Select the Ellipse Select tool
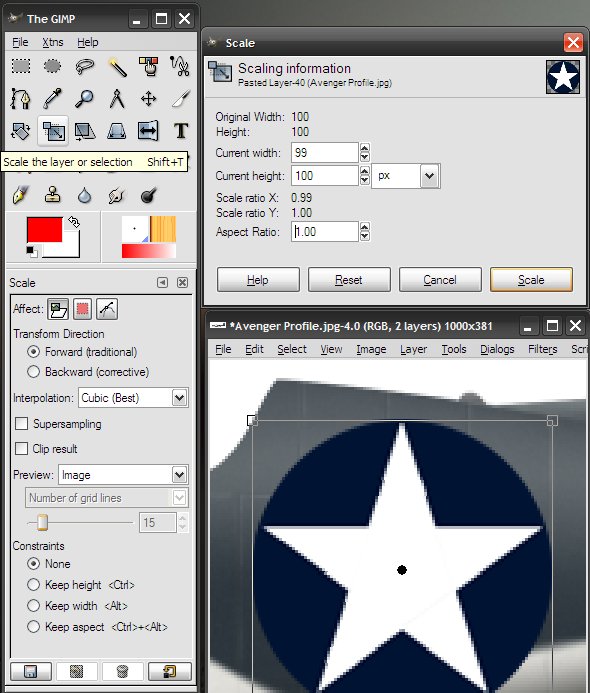590x693 pixels. pyautogui.click(x=53, y=66)
